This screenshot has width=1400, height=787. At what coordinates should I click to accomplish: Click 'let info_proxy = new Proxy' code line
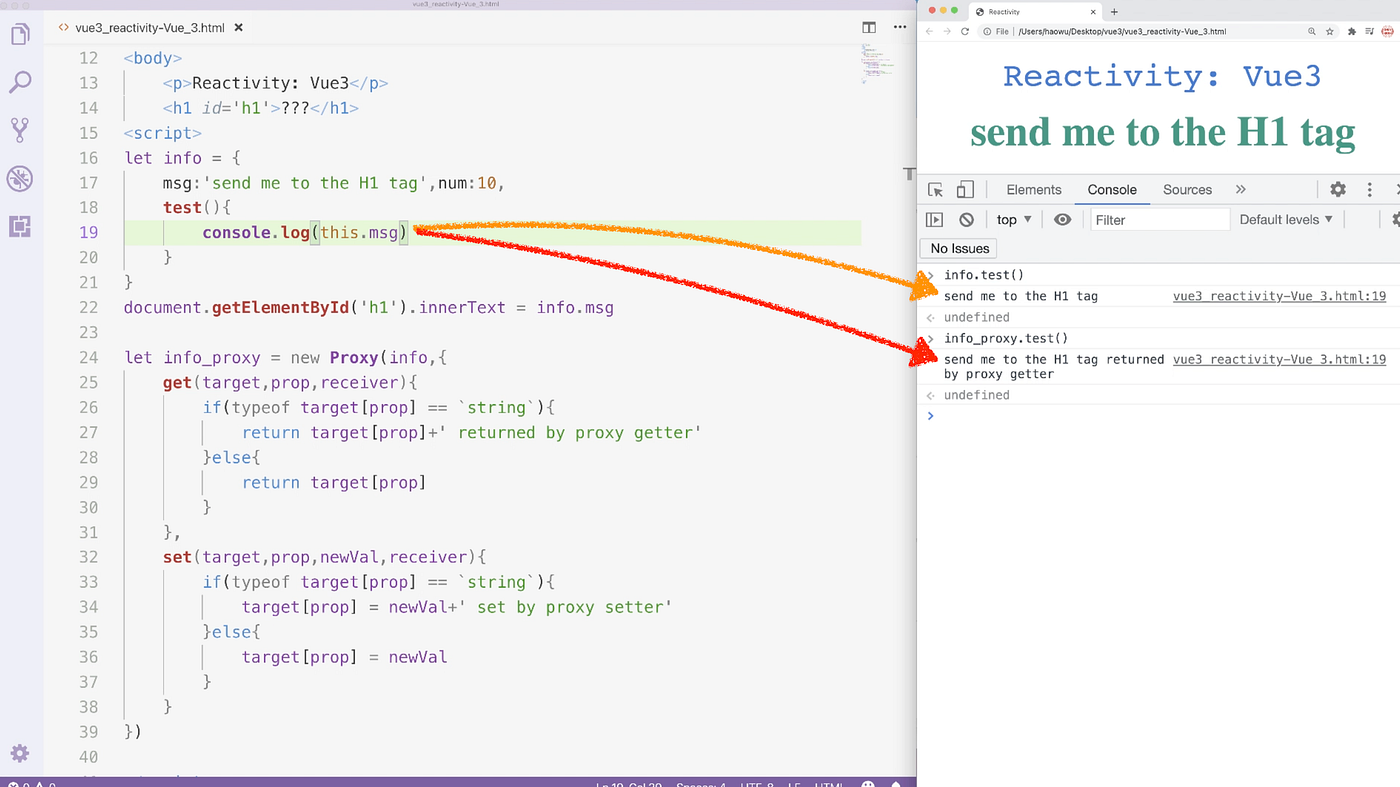pos(286,357)
